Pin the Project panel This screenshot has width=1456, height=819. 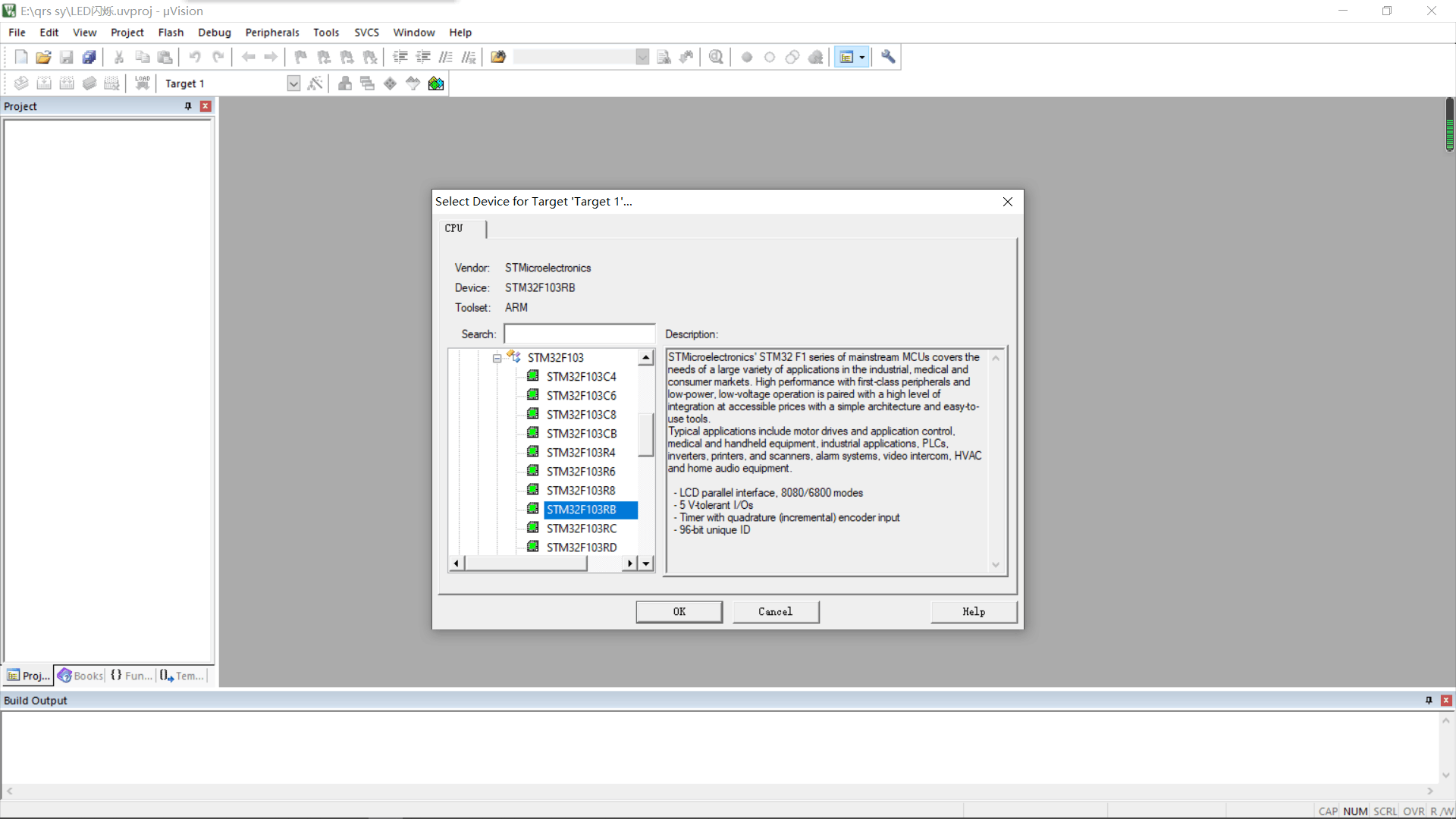(x=188, y=106)
